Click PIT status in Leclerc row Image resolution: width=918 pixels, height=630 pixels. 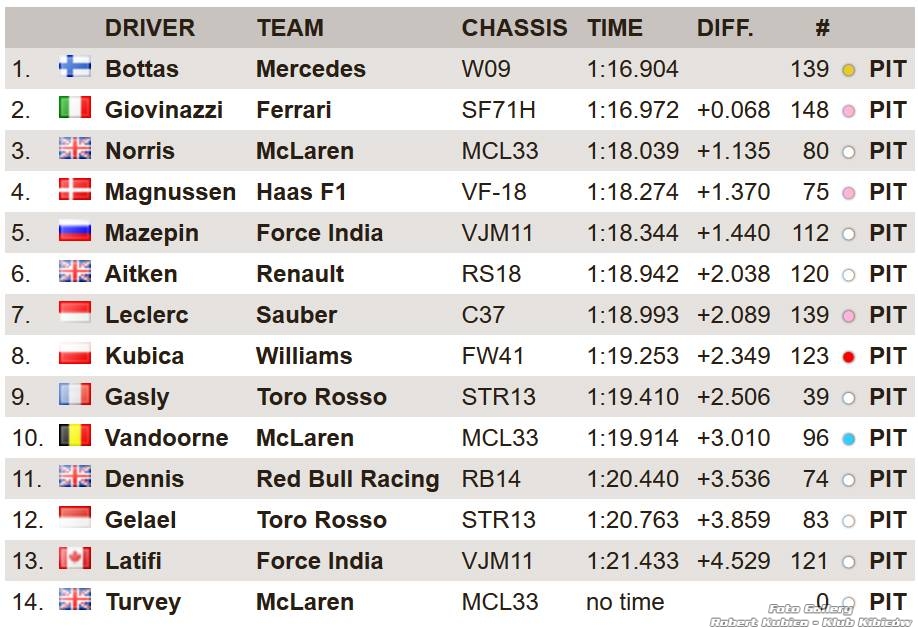tap(888, 315)
